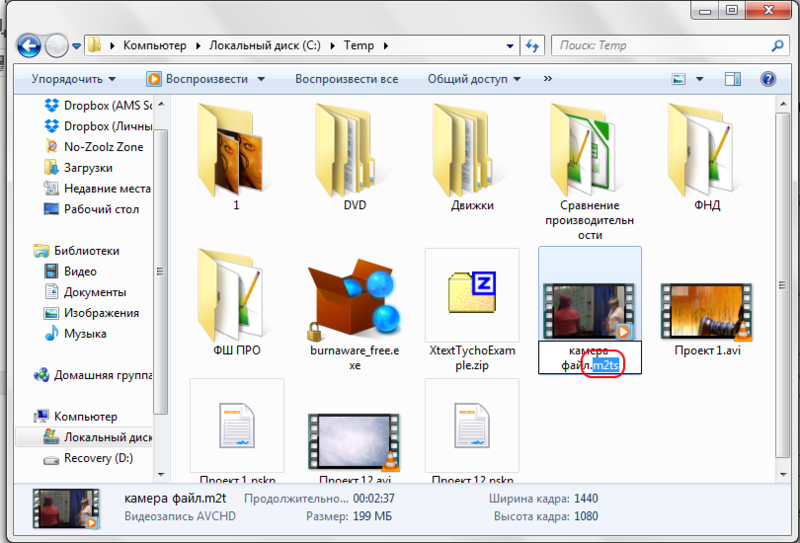Select the Проект 1.pskp file icon

point(237,426)
